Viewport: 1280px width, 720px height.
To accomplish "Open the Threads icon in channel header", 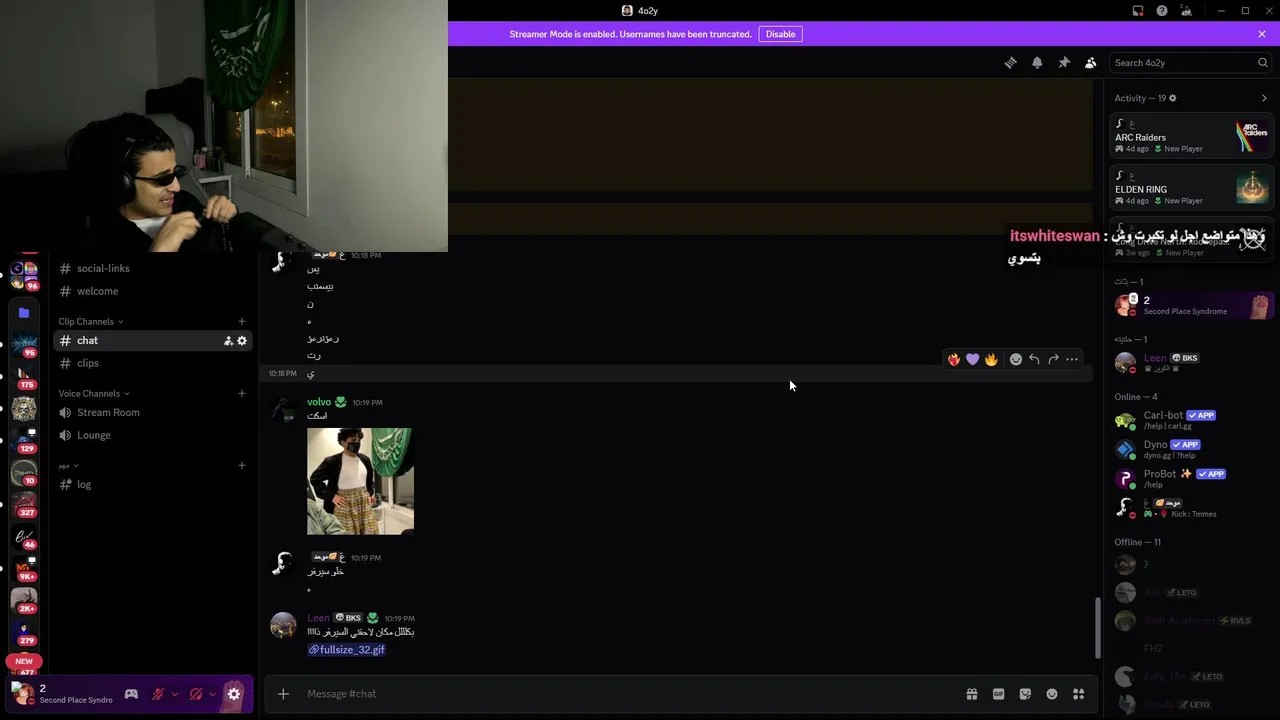I will (x=1010, y=62).
